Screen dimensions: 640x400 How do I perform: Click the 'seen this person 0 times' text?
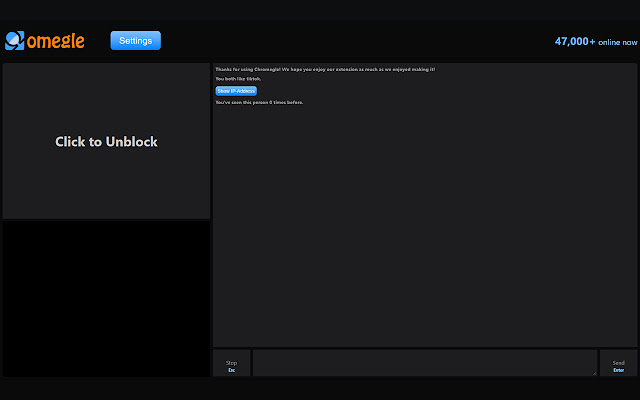[x=259, y=102]
